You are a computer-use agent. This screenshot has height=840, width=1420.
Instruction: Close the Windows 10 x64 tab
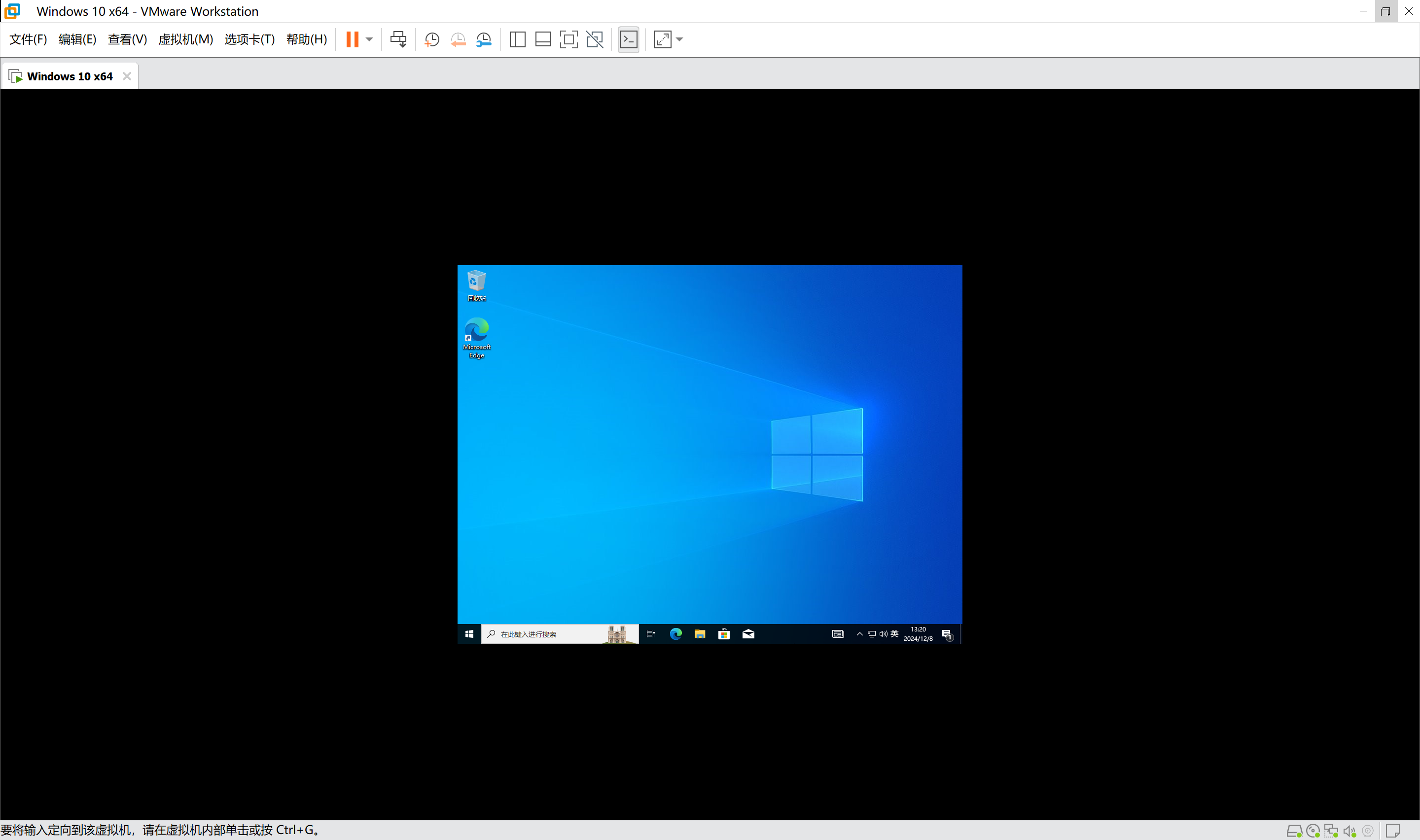[x=127, y=76]
